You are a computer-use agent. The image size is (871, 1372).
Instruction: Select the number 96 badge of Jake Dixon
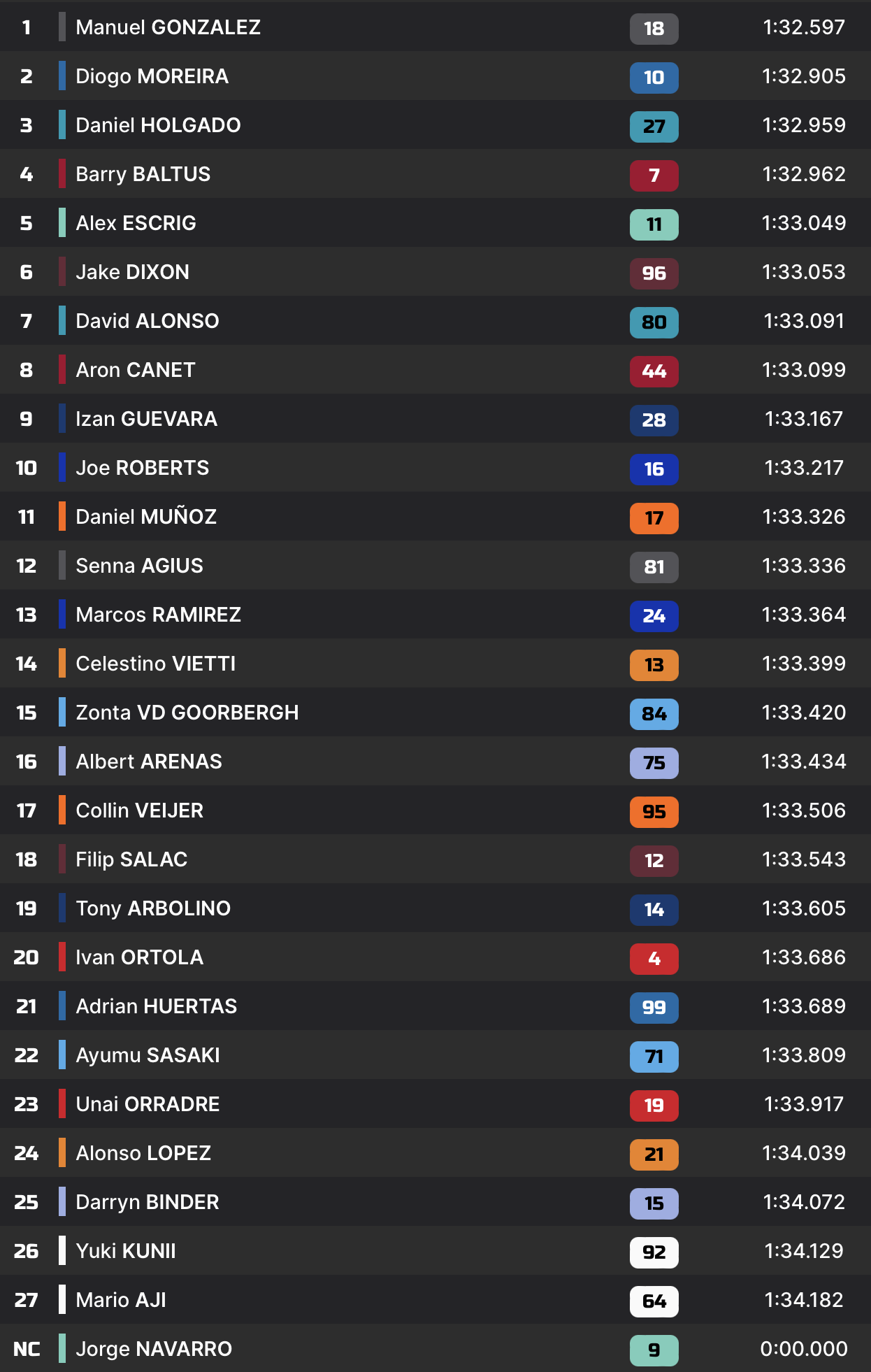coord(654,273)
